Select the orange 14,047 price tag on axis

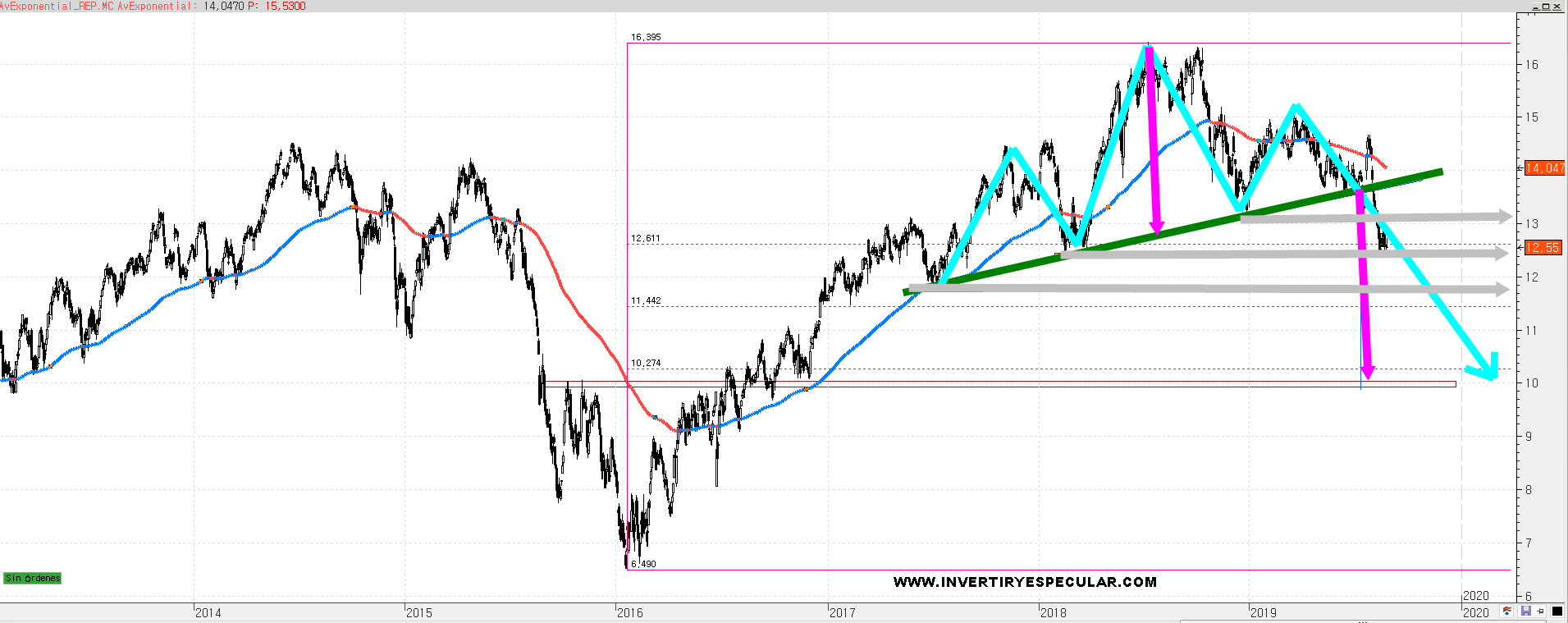(x=1544, y=168)
